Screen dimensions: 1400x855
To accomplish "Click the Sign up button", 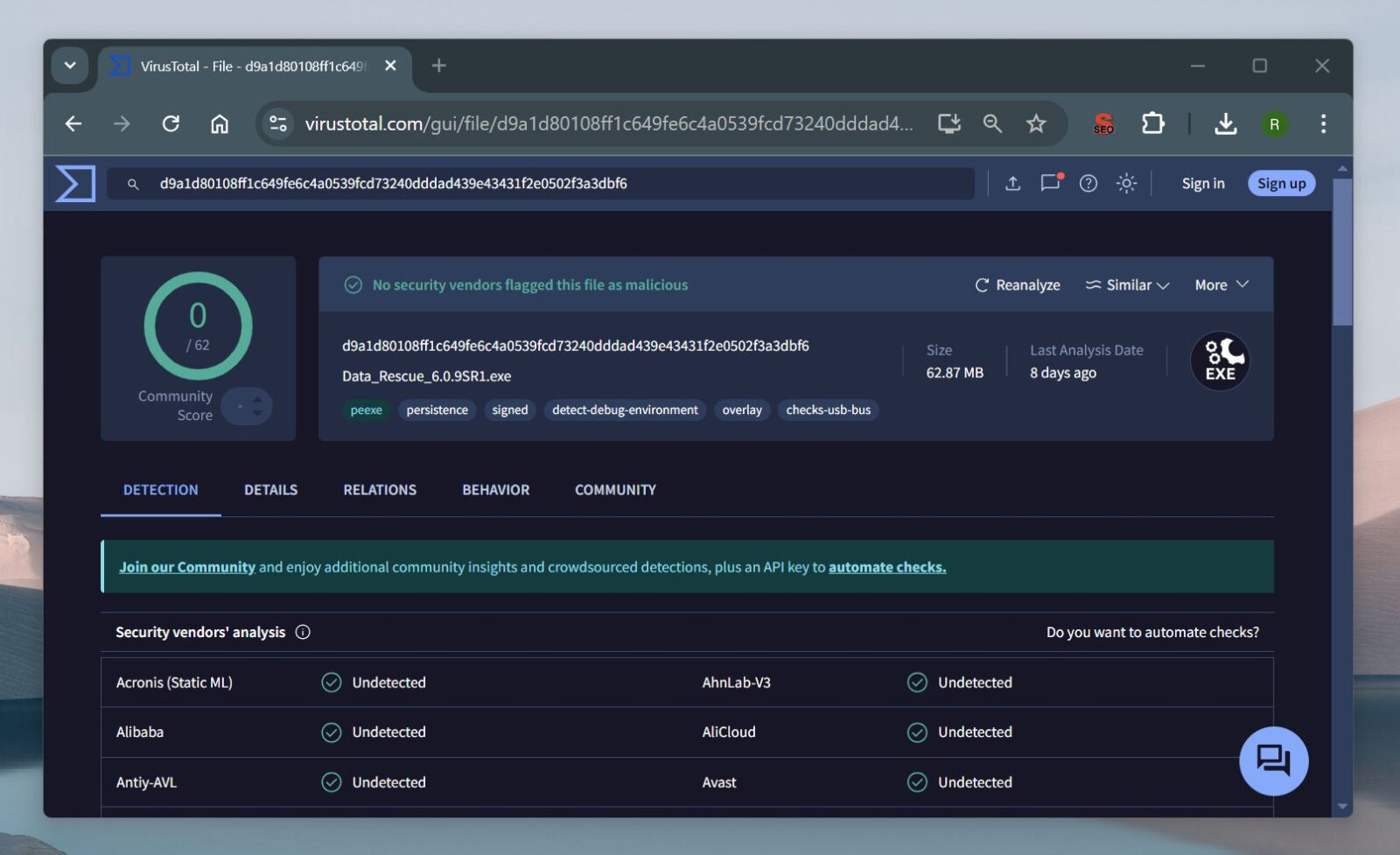I will click(1281, 184).
